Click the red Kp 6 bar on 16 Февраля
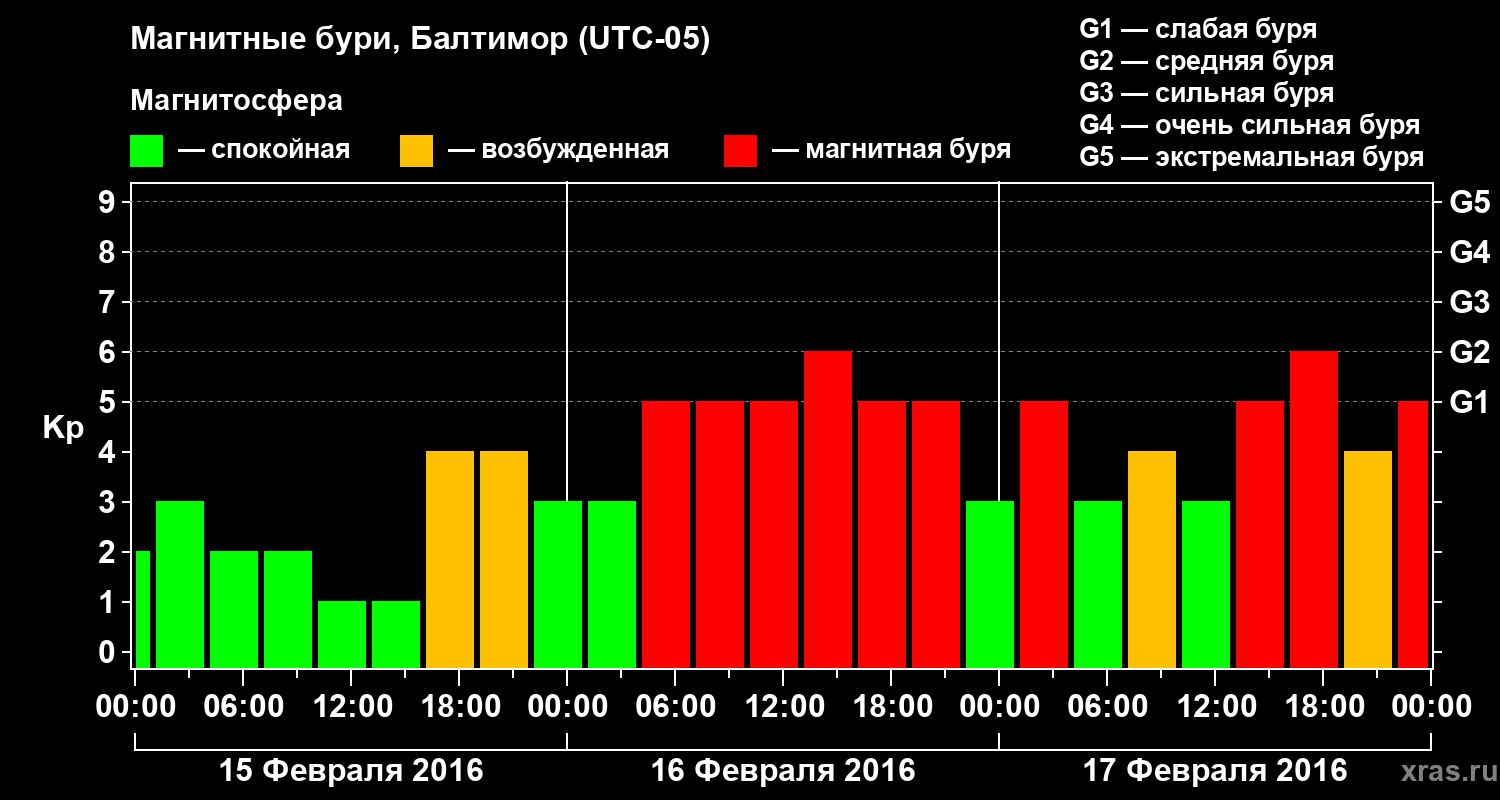1500x800 pixels. click(828, 509)
